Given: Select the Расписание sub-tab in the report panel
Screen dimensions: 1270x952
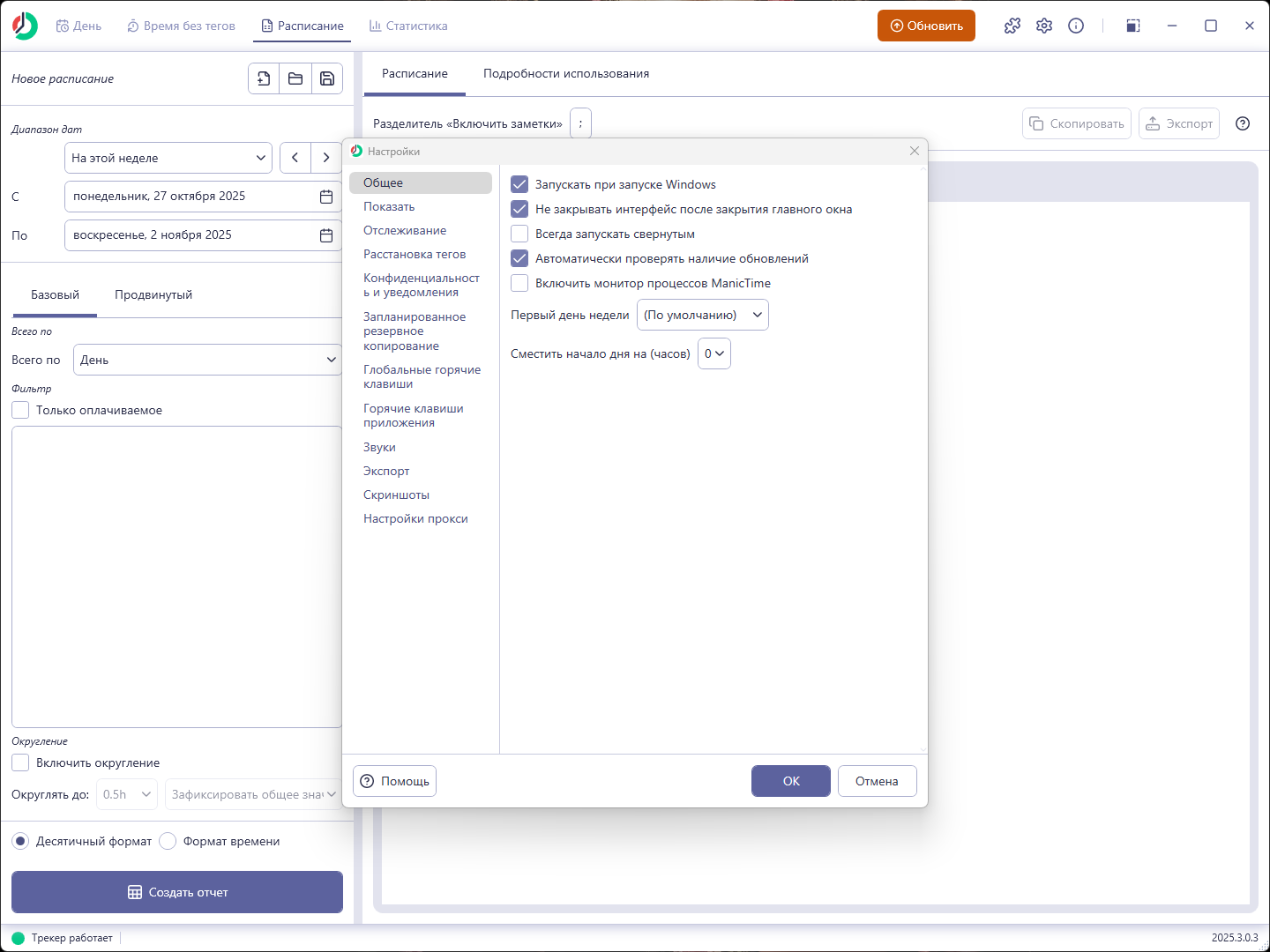Looking at the screenshot, I should [415, 73].
